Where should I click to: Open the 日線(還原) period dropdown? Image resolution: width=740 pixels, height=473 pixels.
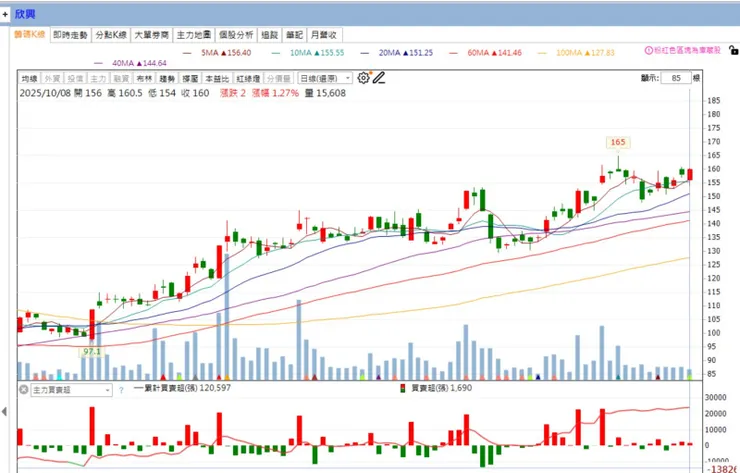point(325,78)
